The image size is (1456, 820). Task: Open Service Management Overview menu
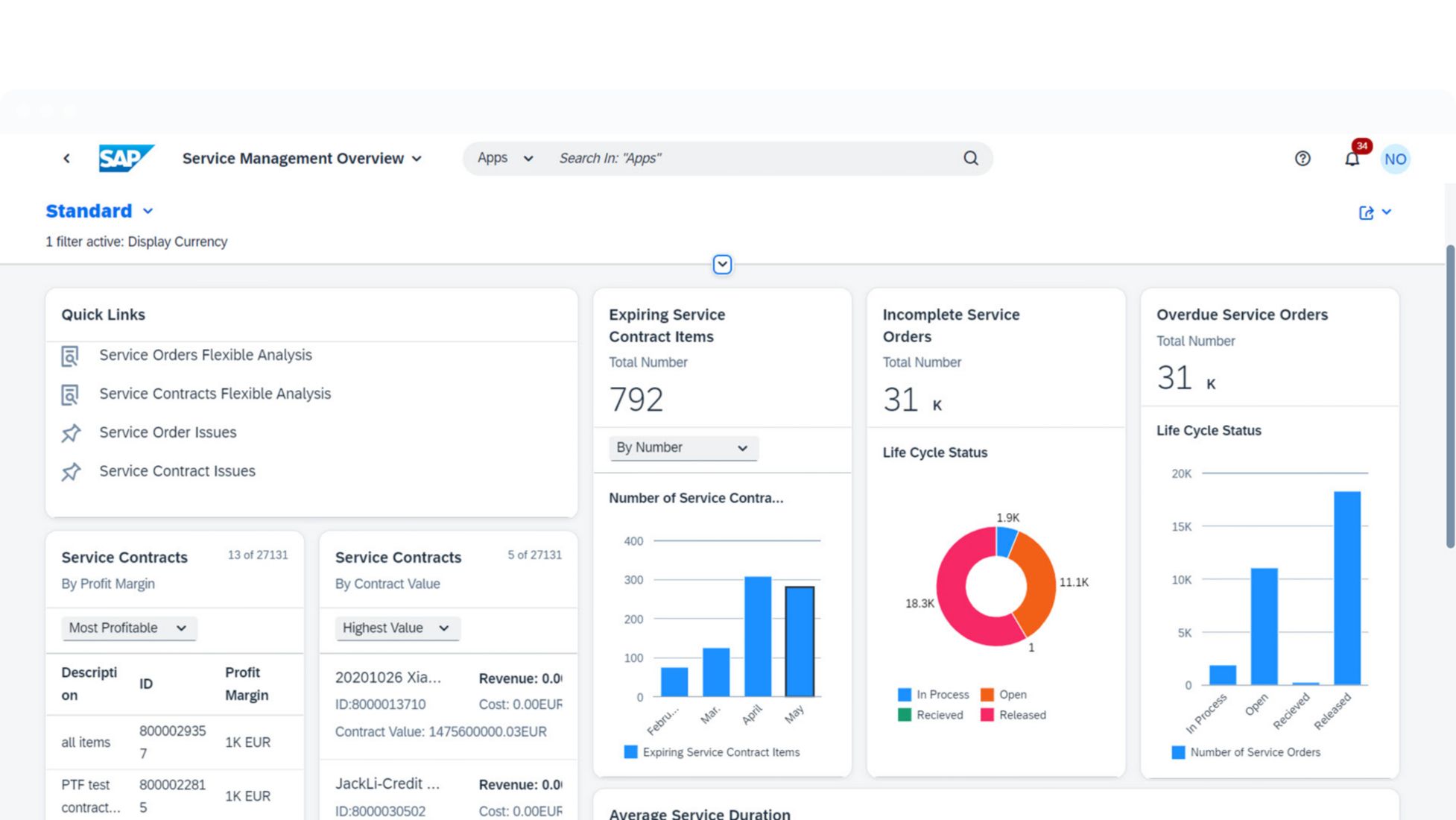coord(302,158)
